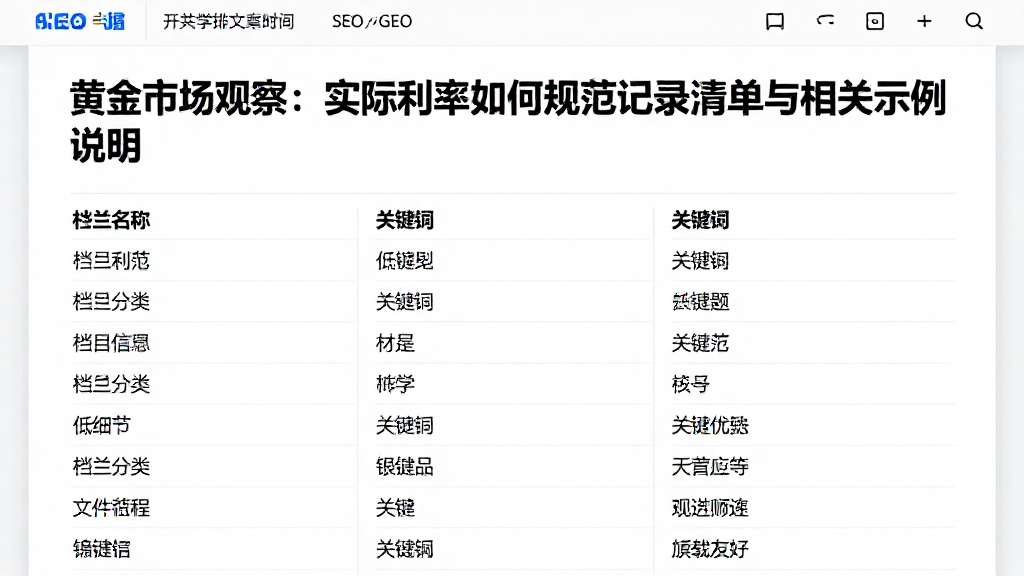
Task: Open the Chinese nav item left of SEO//GEO
Action: click(x=228, y=22)
